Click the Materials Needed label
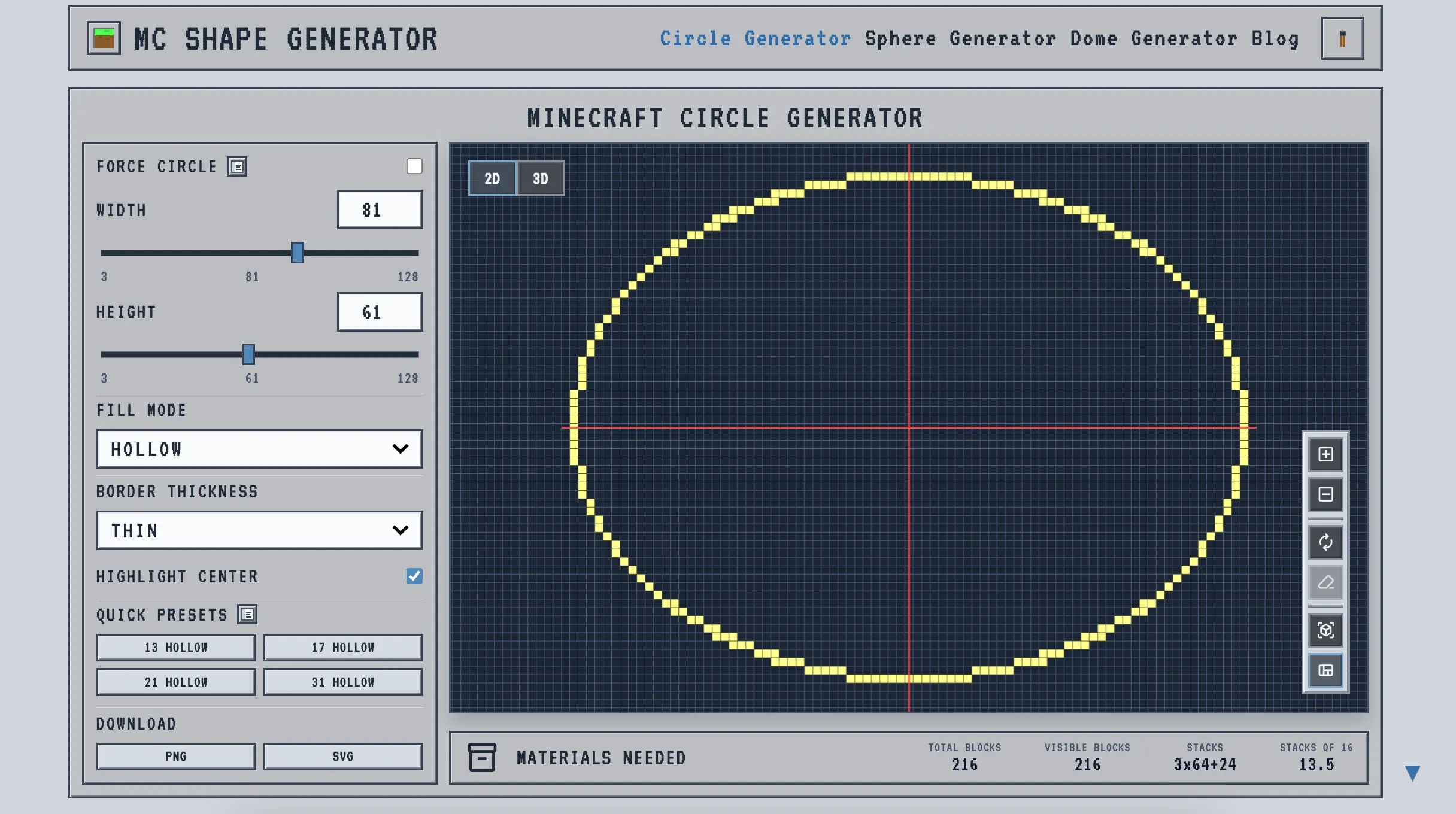The width and height of the screenshot is (1456, 814). click(601, 758)
